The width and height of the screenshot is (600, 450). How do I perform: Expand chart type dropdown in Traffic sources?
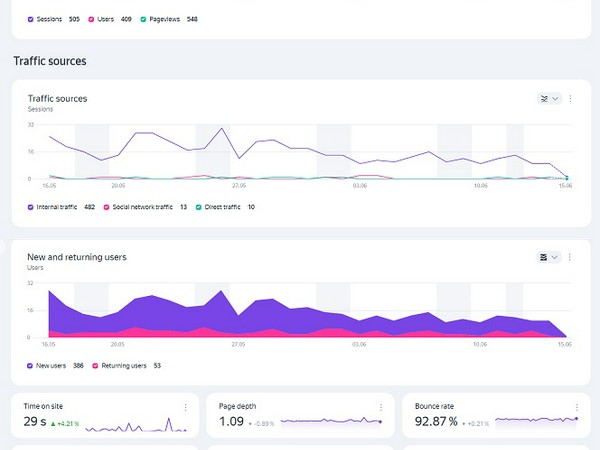tap(549, 99)
